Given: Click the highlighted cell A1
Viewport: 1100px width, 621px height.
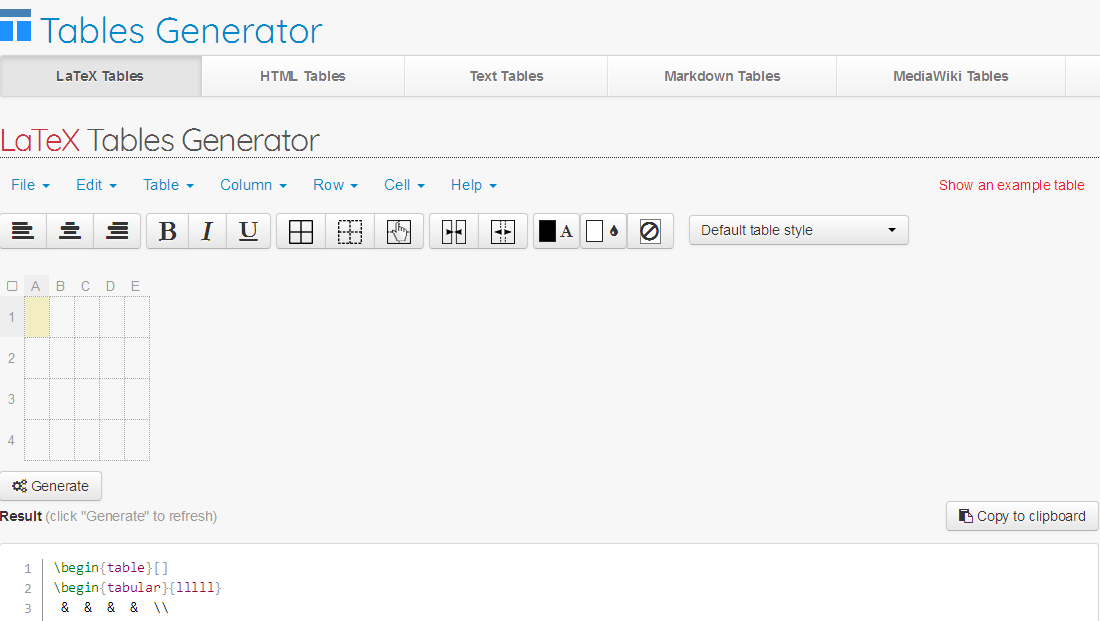Looking at the screenshot, I should [36, 317].
